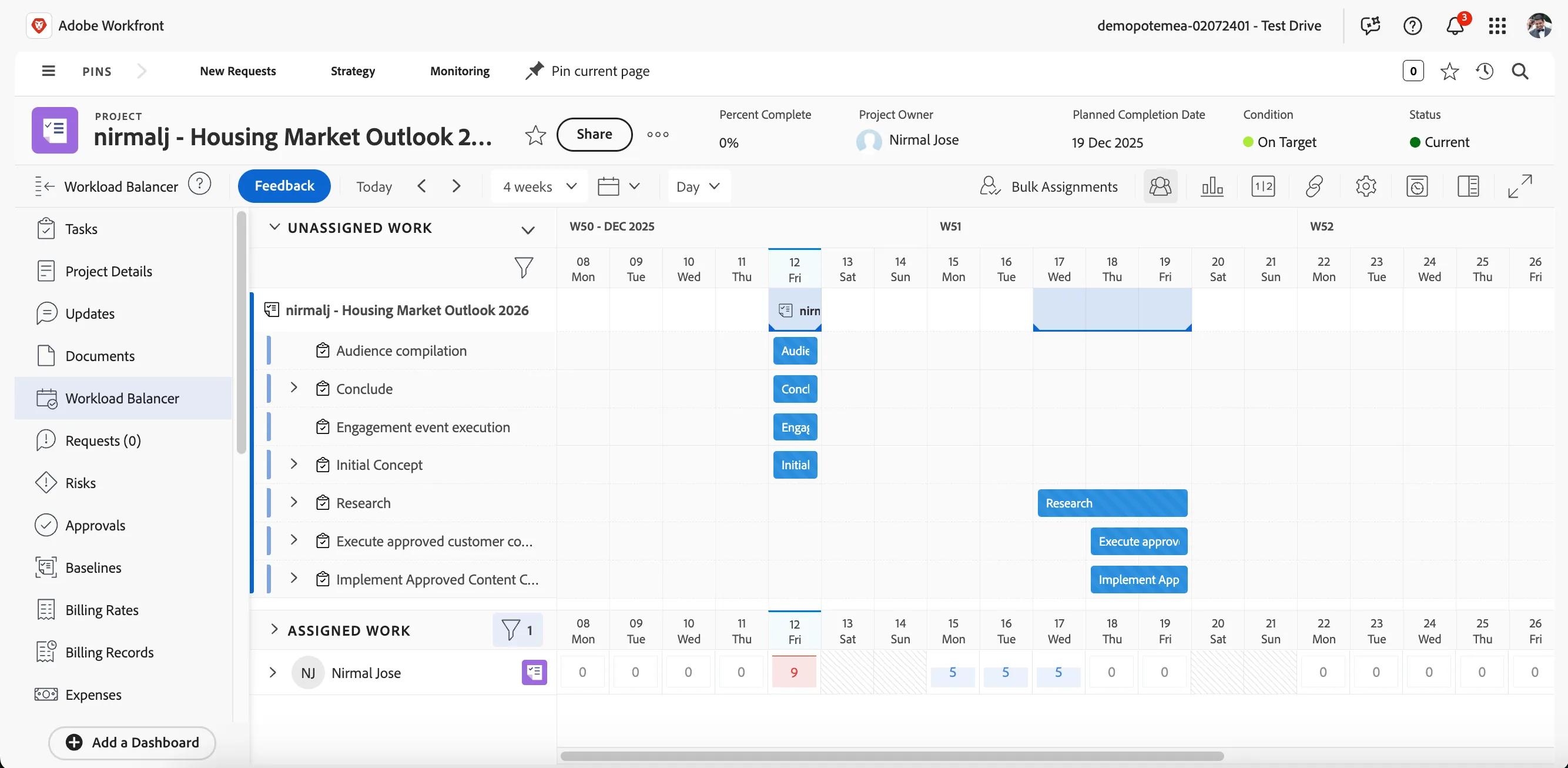Open the unassigned work filter funnel
Image resolution: width=1568 pixels, height=768 pixels.
pos(524,267)
